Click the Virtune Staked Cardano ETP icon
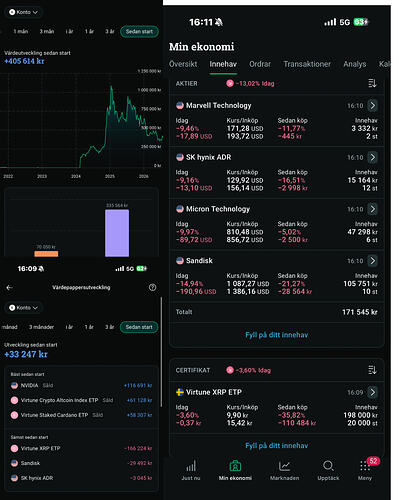 click(14, 415)
